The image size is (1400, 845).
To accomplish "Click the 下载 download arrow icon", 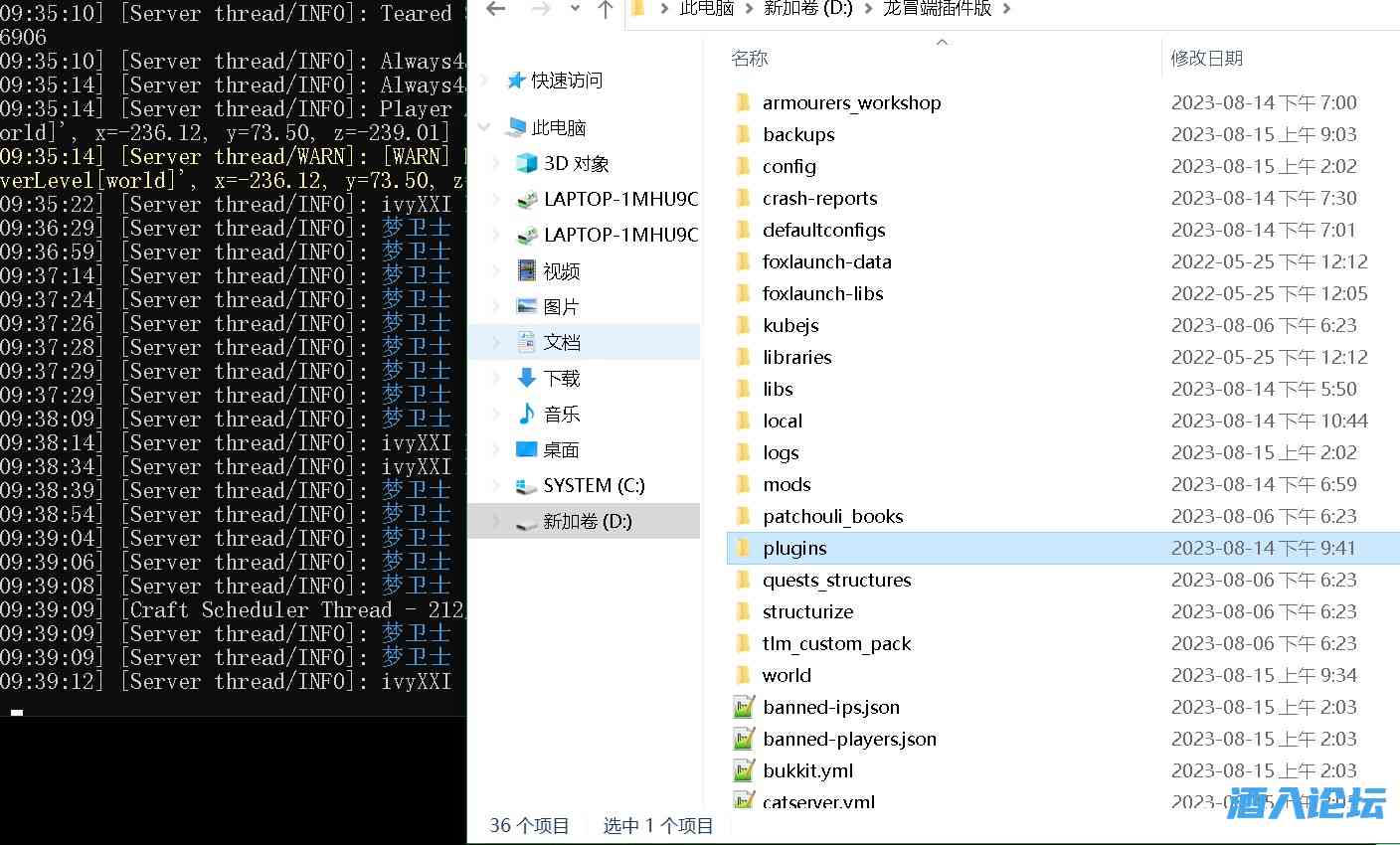I will point(527,378).
